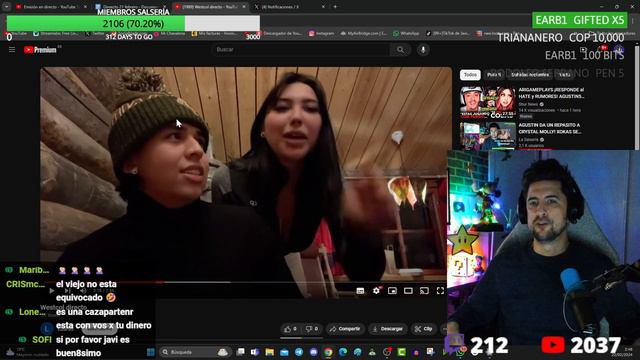Image resolution: width=640 pixels, height=360 pixels.
Task: Open the YouTube hamburger guide menu
Action: click(x=12, y=49)
